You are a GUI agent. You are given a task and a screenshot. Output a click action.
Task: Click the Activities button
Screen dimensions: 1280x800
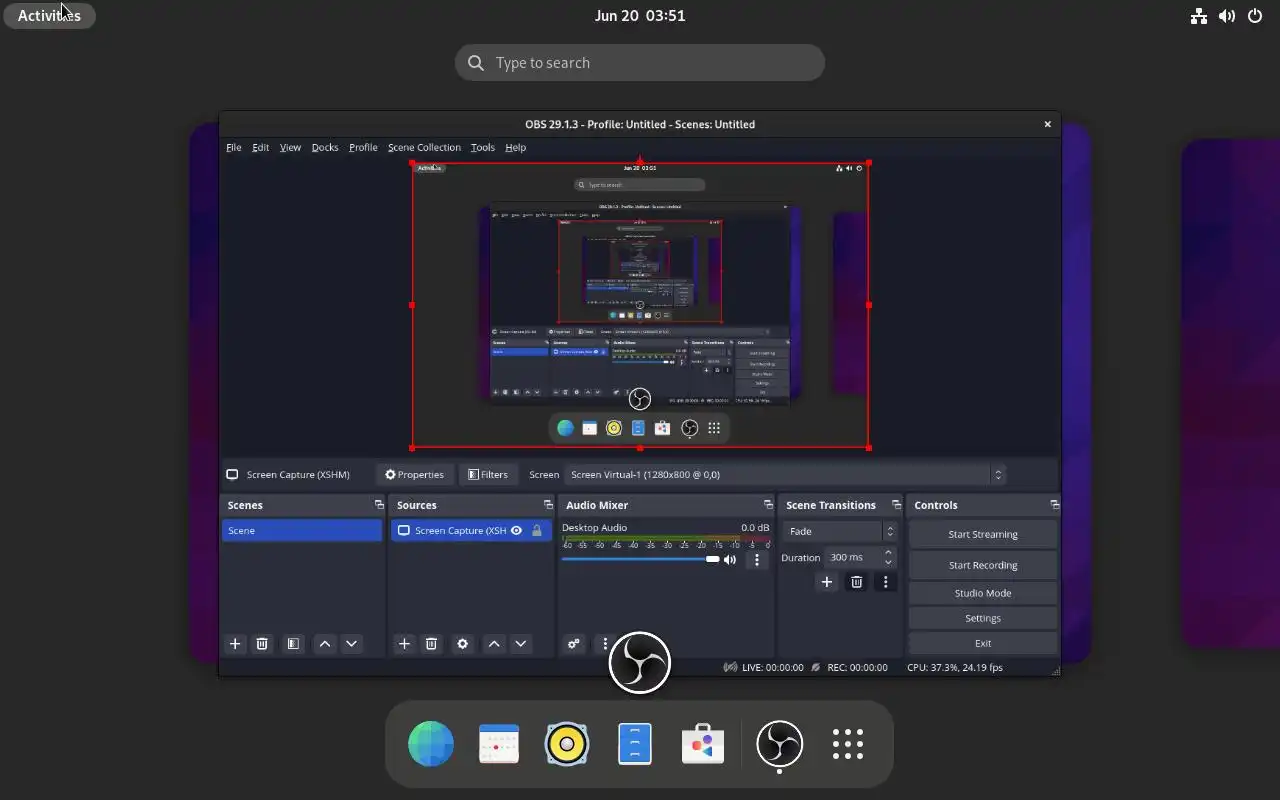tap(49, 16)
